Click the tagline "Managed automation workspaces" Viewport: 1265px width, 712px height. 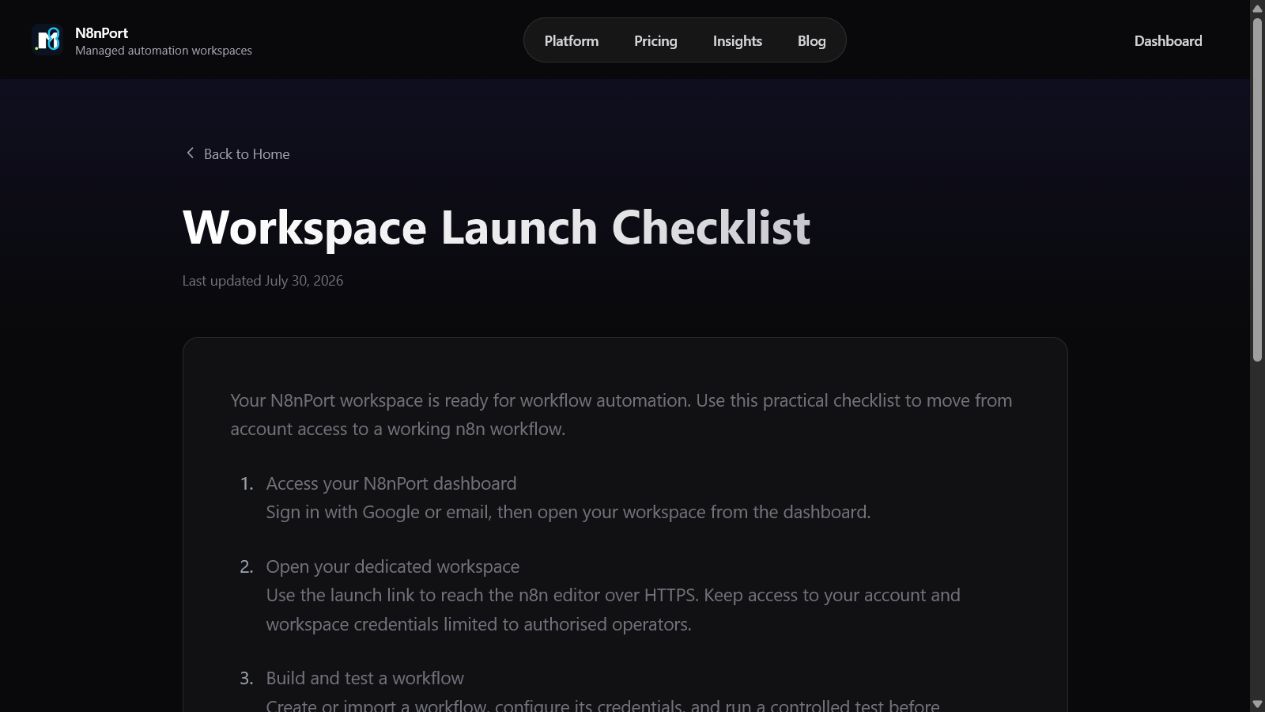coord(163,50)
